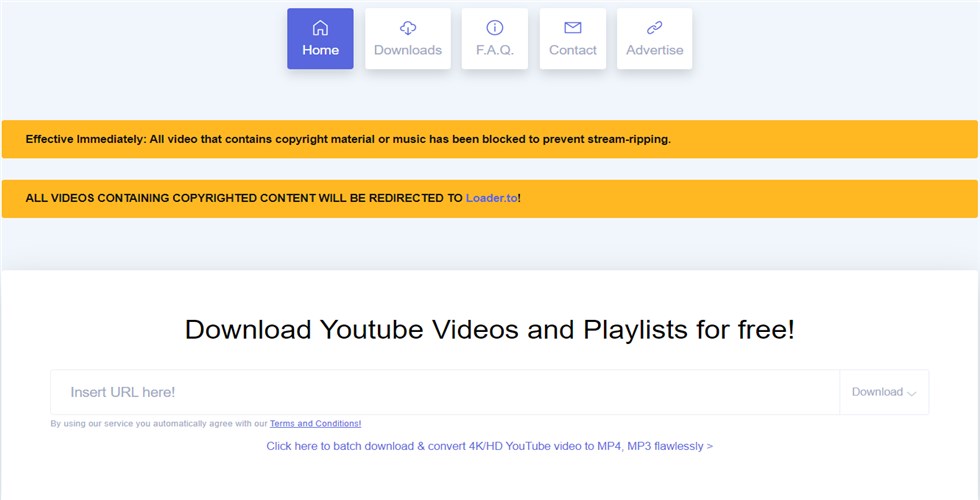The width and height of the screenshot is (980, 500).
Task: Click the Home house icon
Action: coord(320,28)
